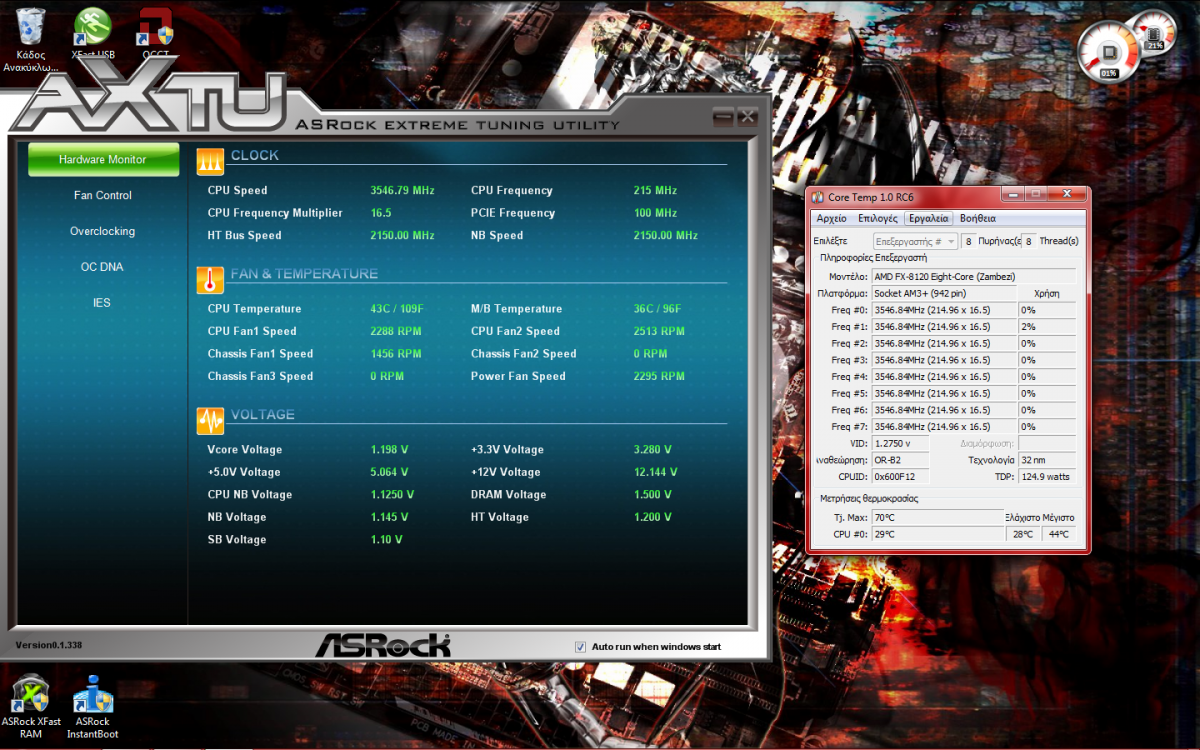Click the CPUID value 0x600F12
1200x750 pixels.
(900, 476)
